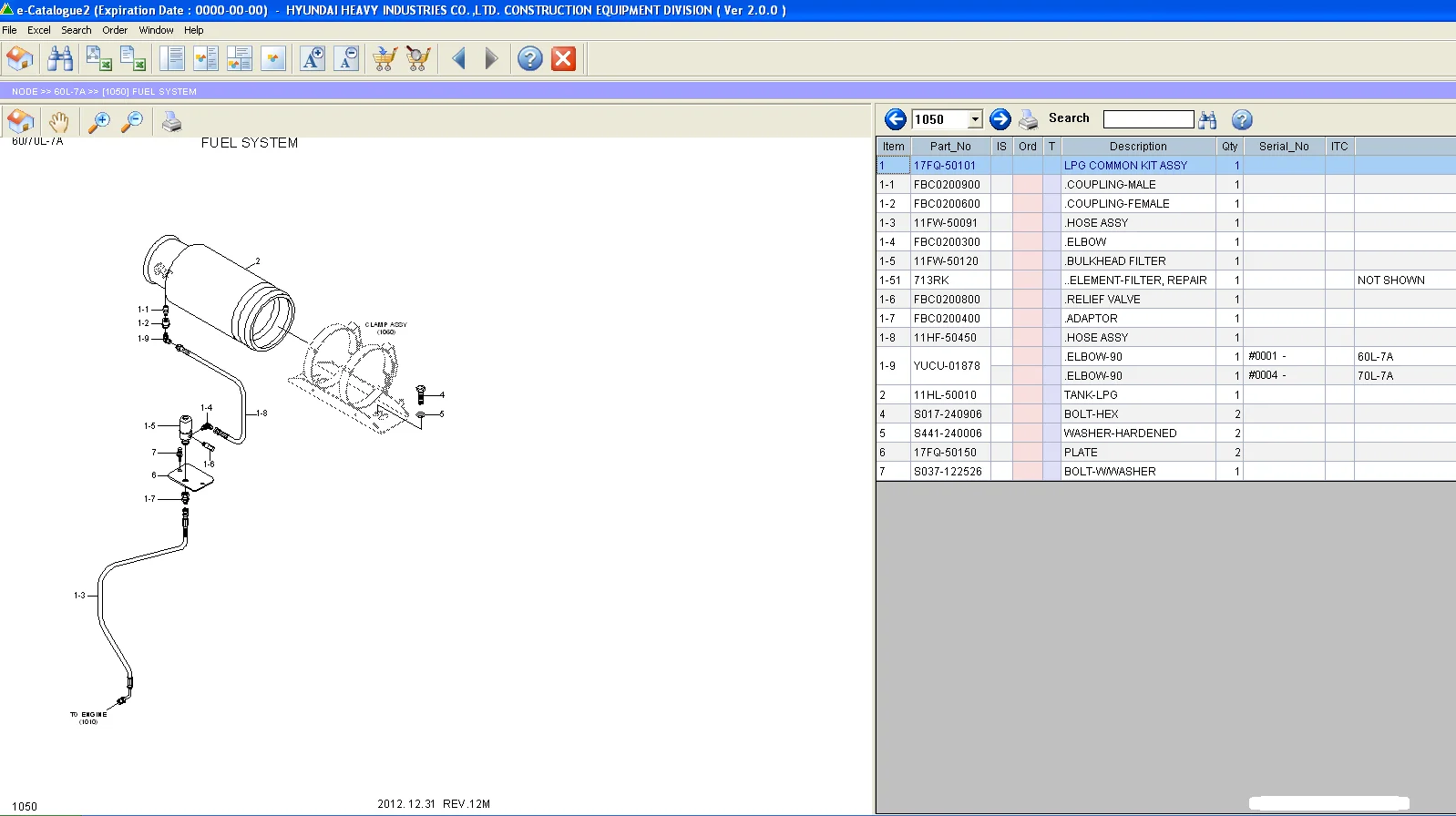Switch to the image-and-list side-by-side layout
The height and width of the screenshot is (816, 1456).
[206, 59]
